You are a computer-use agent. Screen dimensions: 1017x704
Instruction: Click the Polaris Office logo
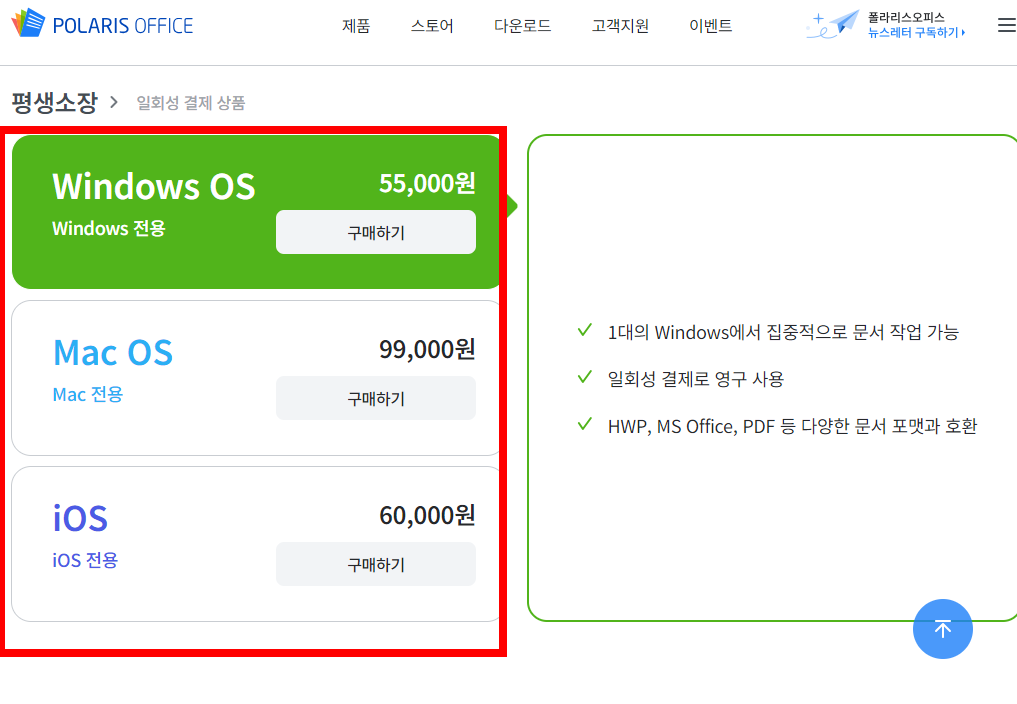tap(101, 24)
